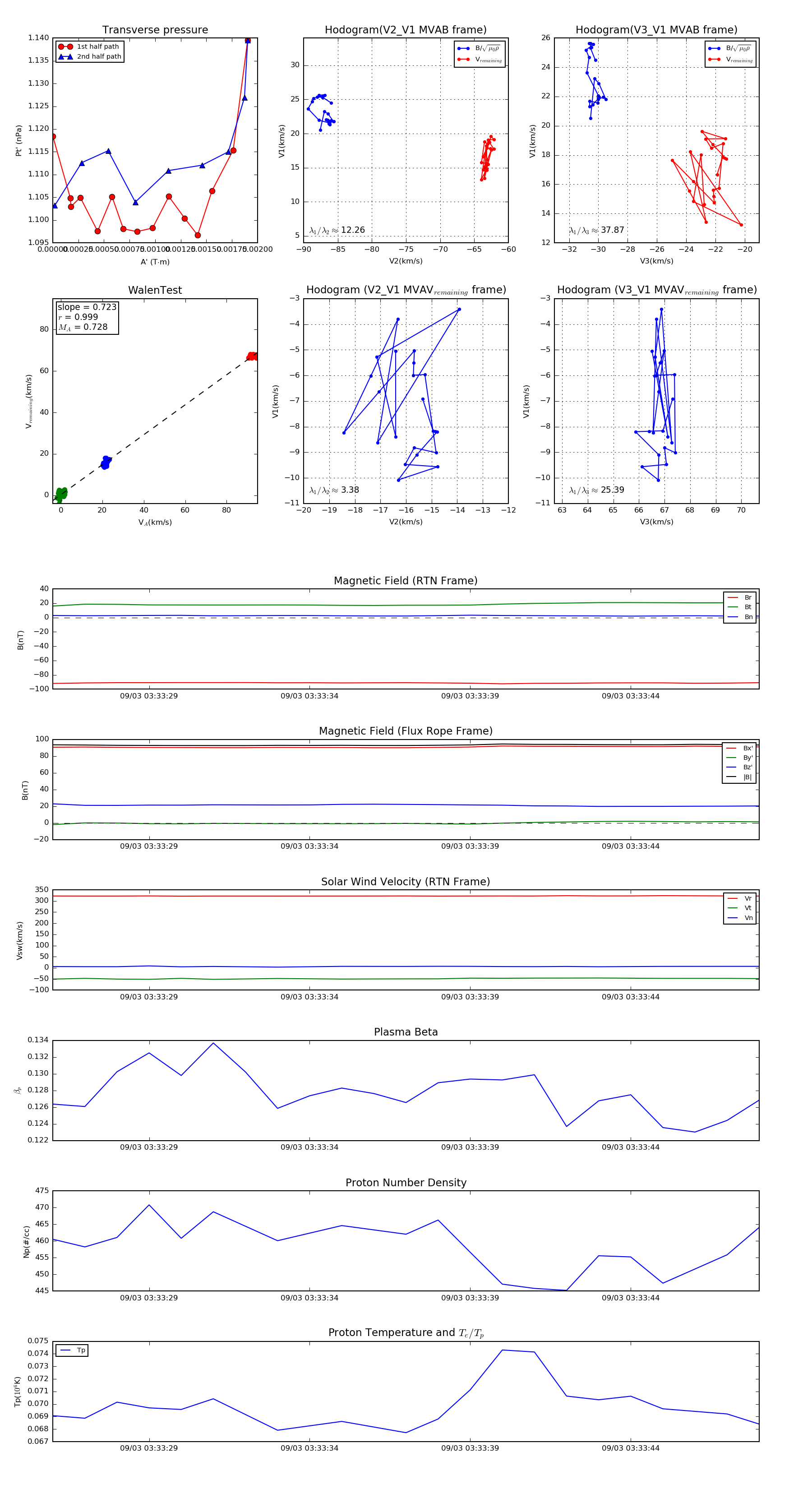Select the 'Vn' legend entry

point(740,918)
